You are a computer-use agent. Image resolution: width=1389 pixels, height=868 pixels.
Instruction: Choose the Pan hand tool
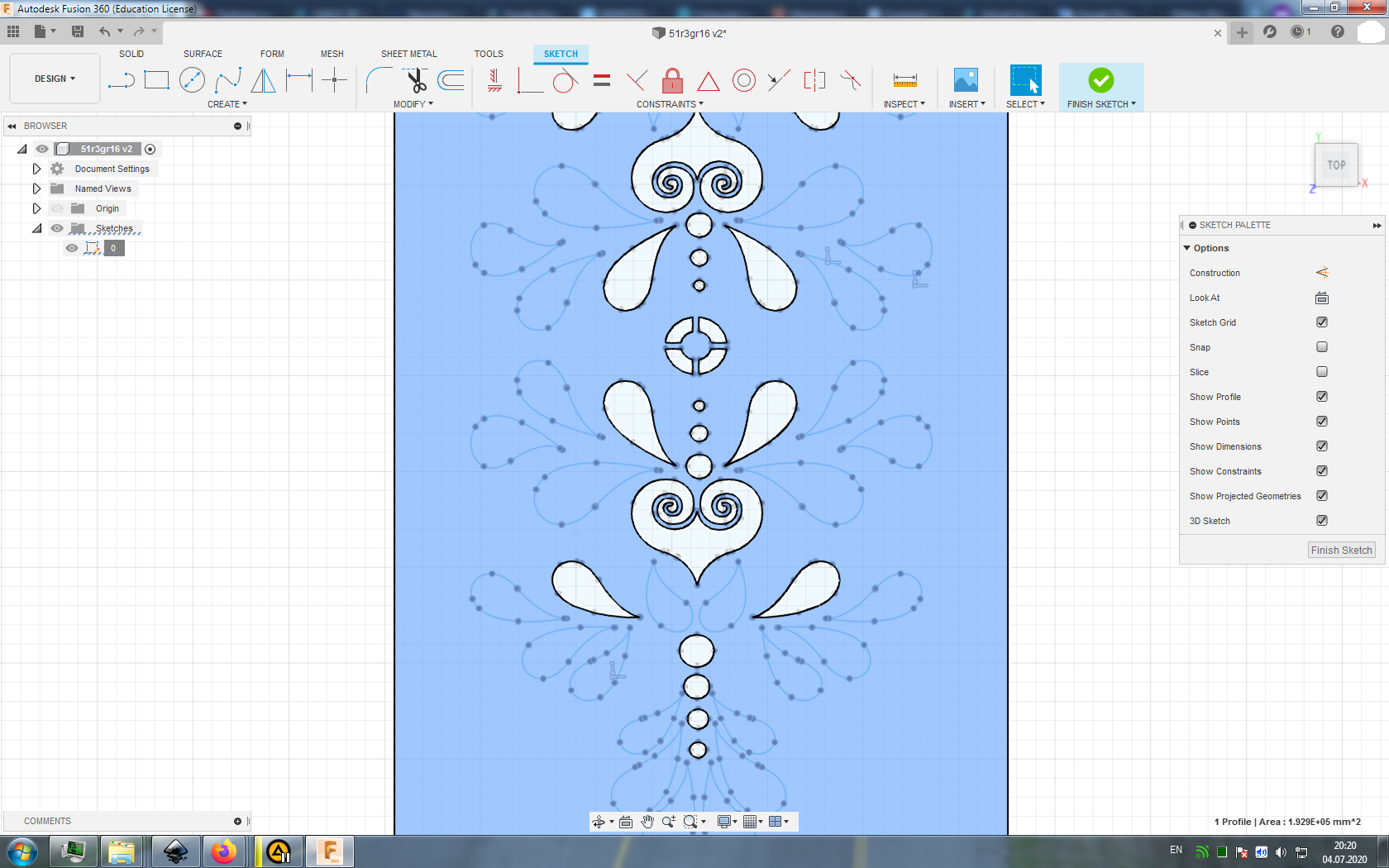pos(647,822)
